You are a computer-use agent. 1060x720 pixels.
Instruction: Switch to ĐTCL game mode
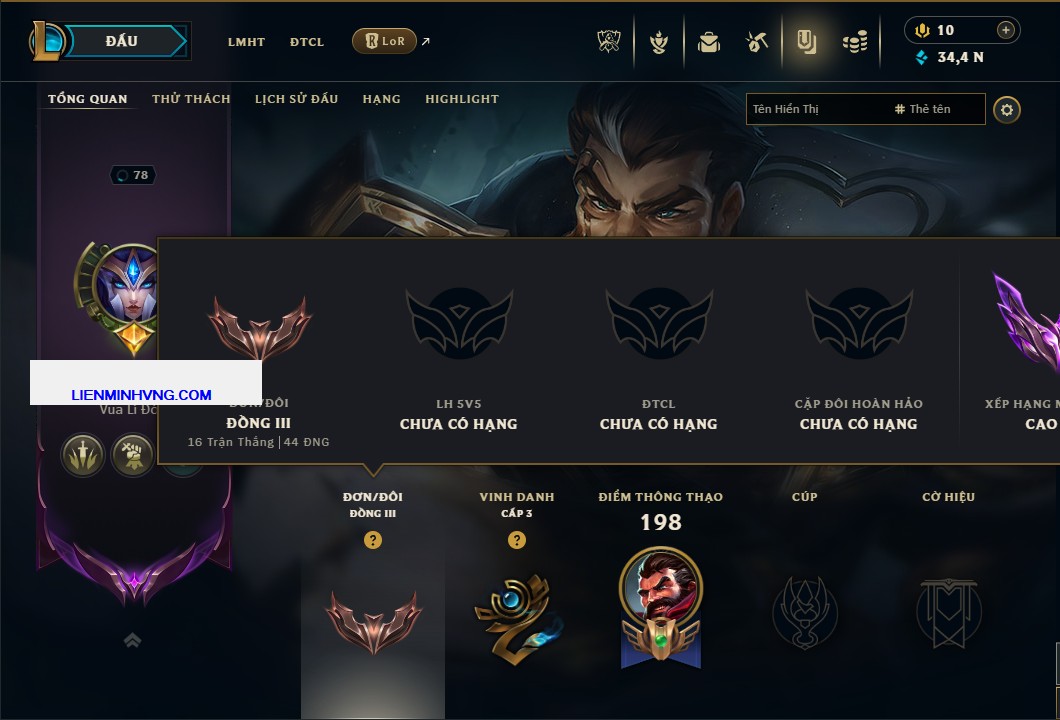pos(307,42)
